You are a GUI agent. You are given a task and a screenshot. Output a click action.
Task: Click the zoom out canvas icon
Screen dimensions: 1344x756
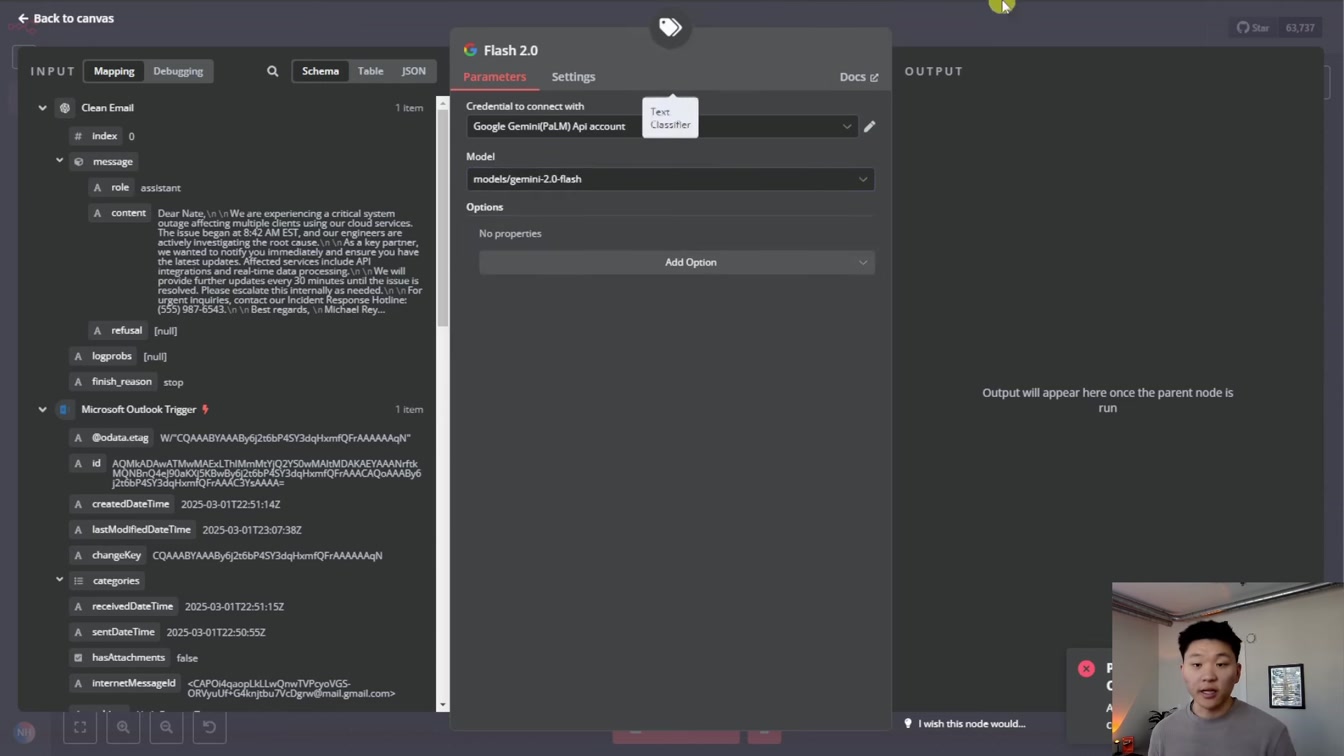(166, 727)
